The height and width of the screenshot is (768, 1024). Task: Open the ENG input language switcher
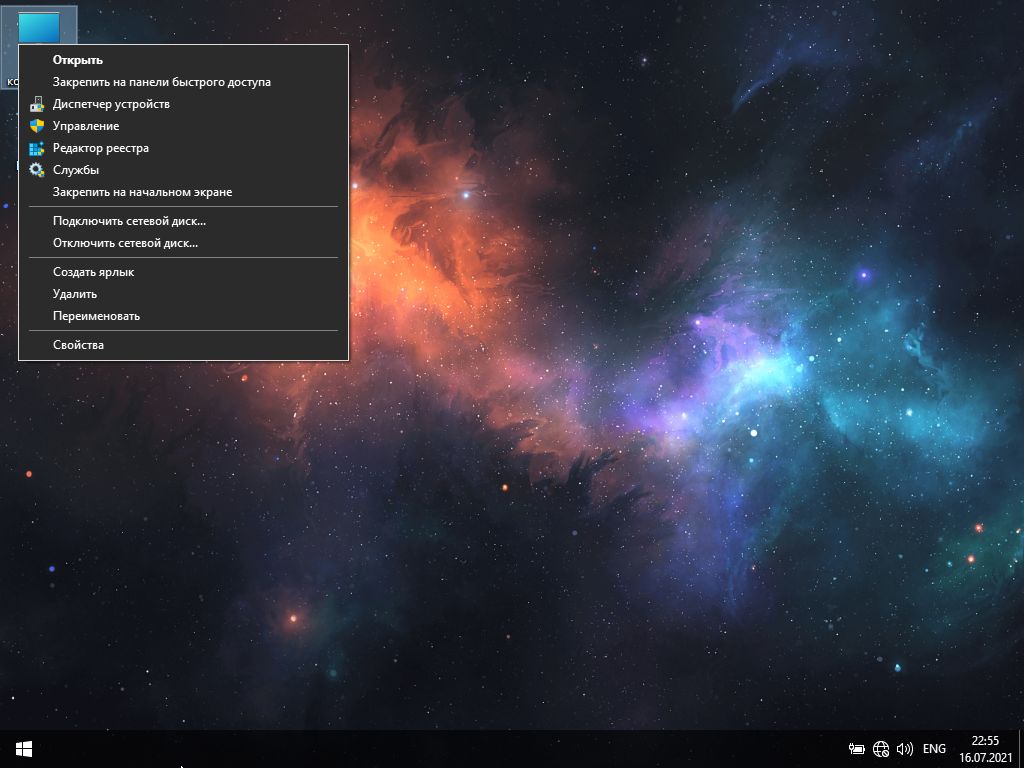(x=934, y=748)
